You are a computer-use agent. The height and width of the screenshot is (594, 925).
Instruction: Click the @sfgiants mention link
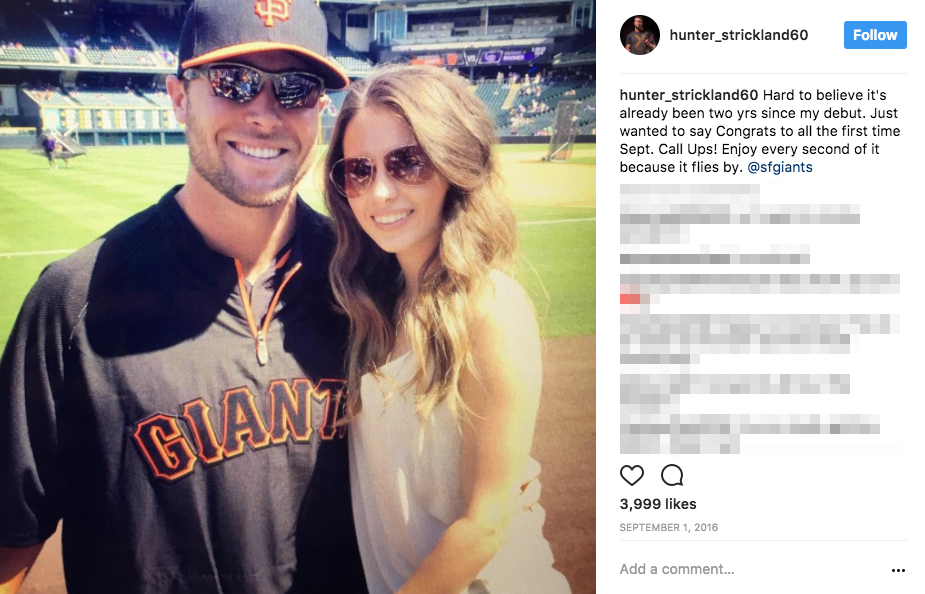(x=780, y=167)
